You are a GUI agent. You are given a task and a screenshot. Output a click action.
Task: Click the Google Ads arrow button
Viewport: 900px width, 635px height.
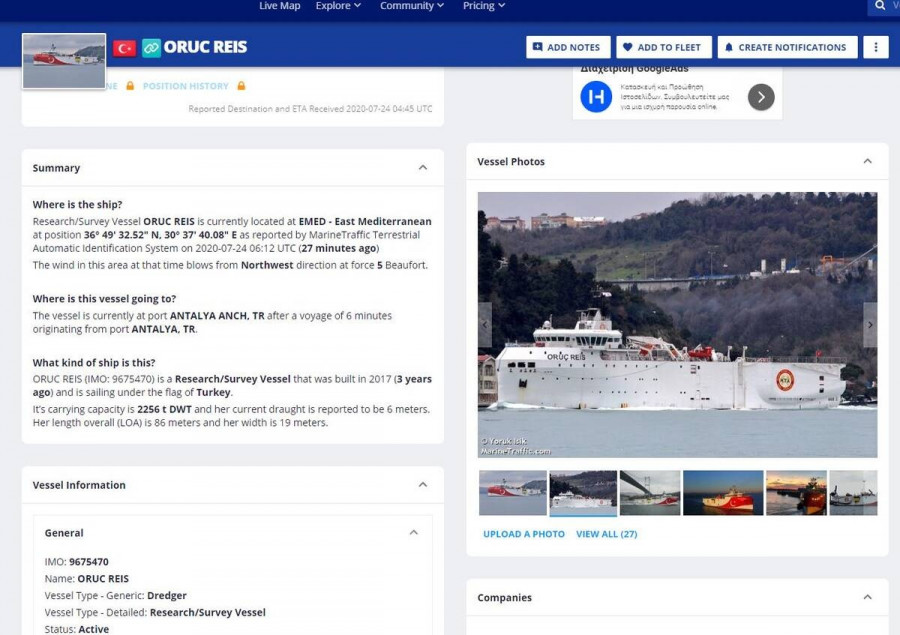[761, 97]
